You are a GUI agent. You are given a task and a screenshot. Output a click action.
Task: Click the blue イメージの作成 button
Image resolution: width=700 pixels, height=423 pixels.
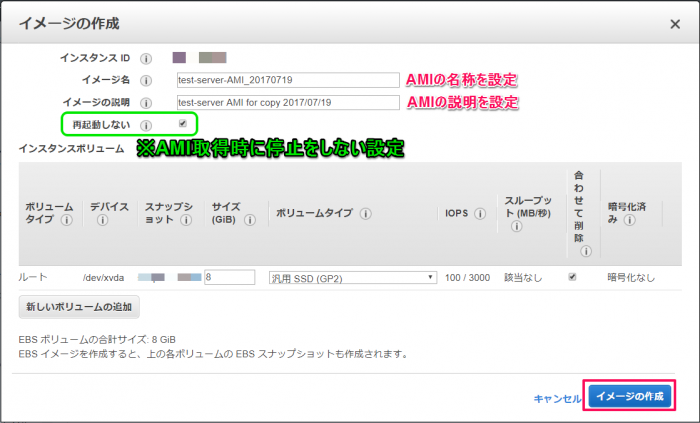pyautogui.click(x=629, y=396)
